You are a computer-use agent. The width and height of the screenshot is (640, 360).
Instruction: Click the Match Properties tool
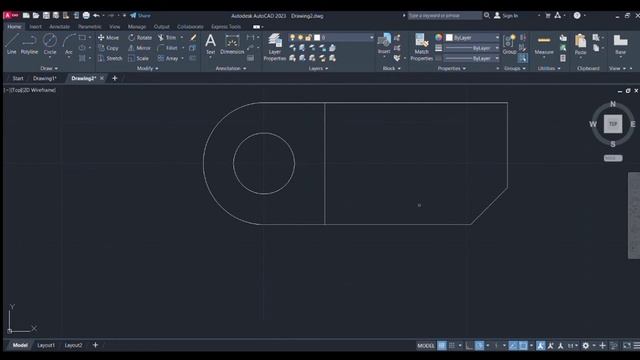[x=421, y=47]
